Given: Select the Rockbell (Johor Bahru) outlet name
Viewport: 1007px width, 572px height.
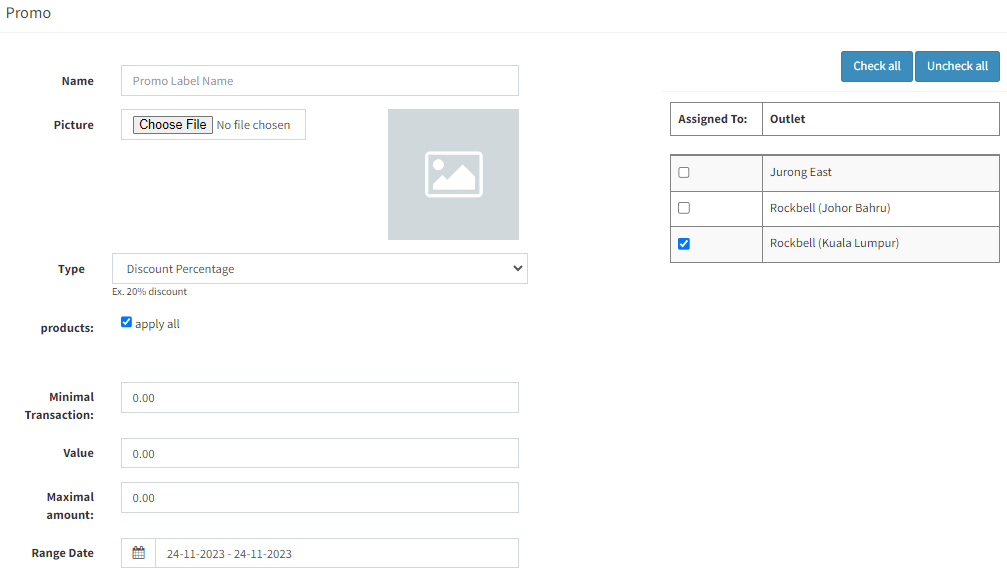Looking at the screenshot, I should [830, 208].
